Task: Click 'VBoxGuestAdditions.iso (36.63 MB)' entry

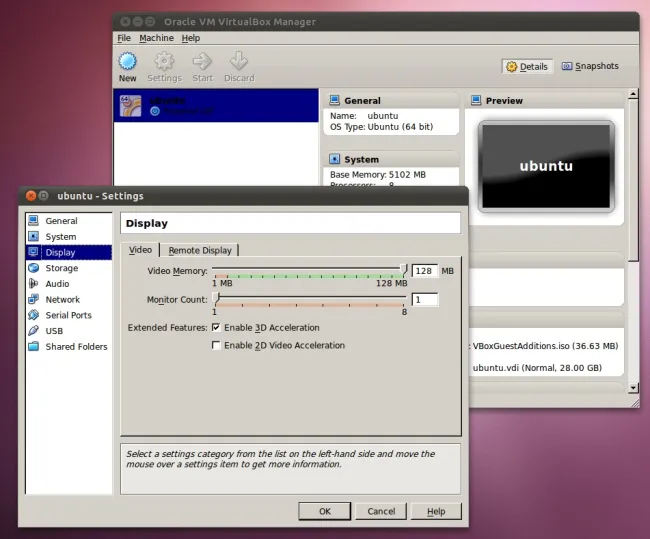Action: click(x=545, y=346)
